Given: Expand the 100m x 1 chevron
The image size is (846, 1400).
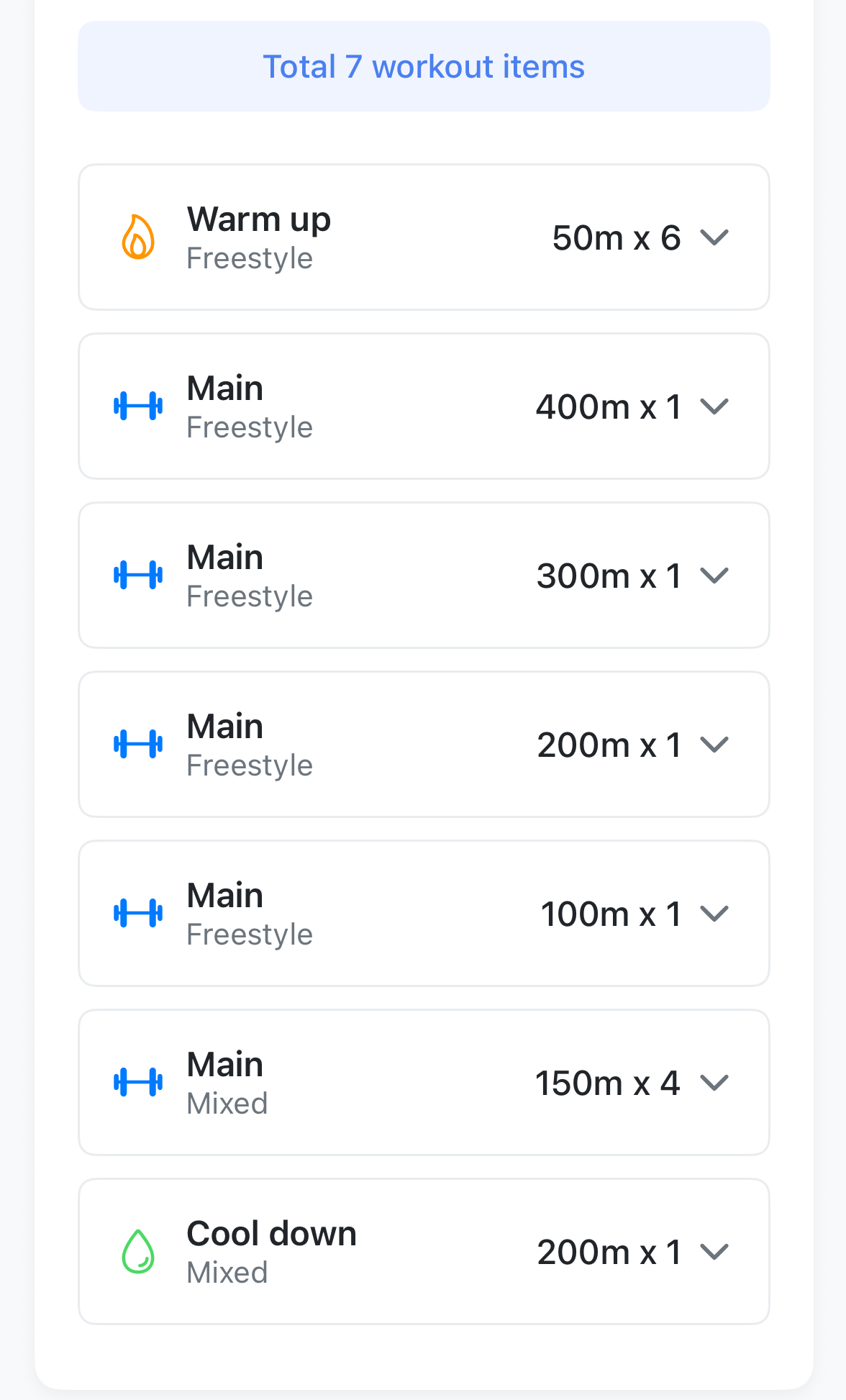Looking at the screenshot, I should coord(714,914).
